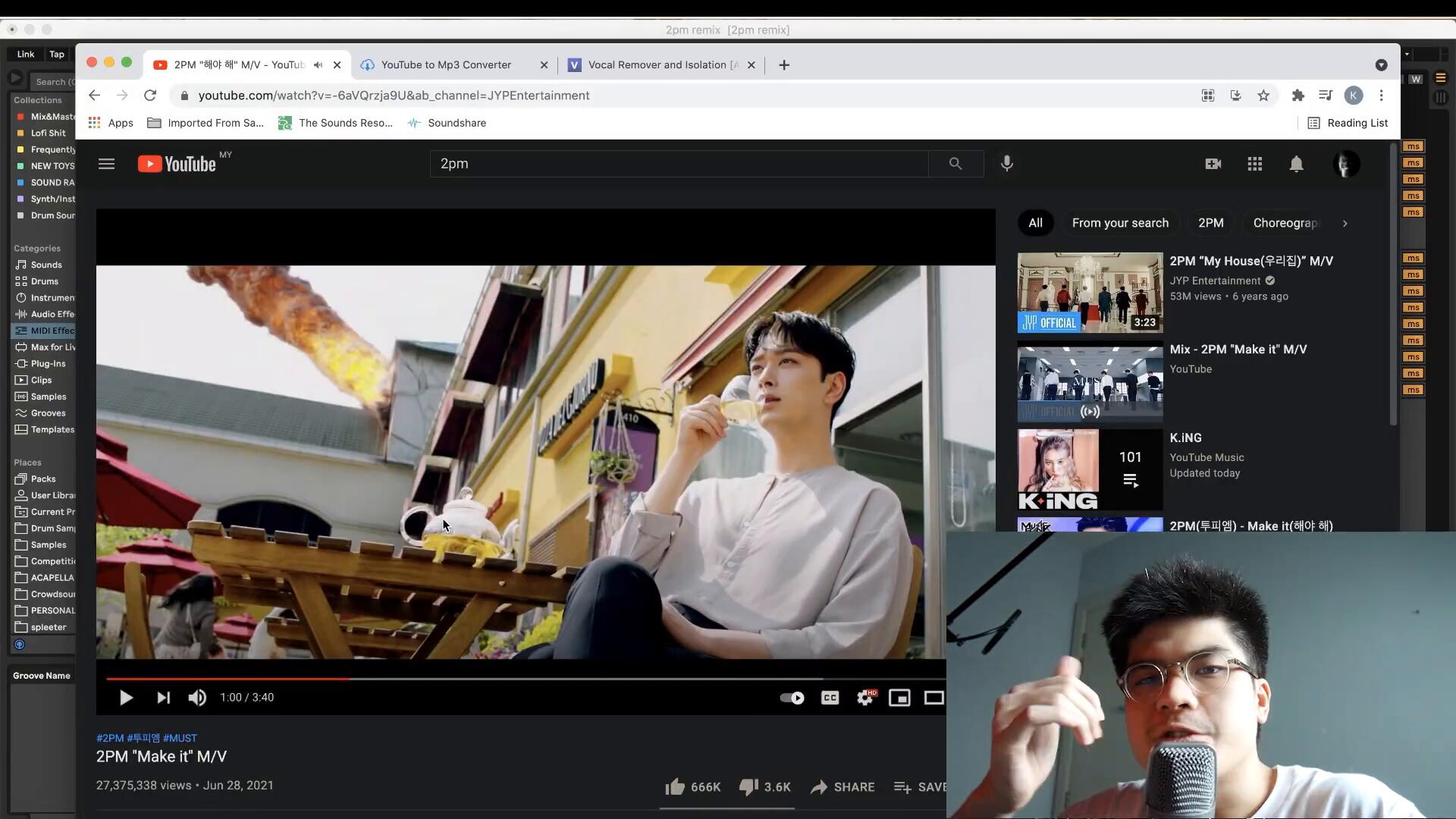Bookmark this page with the star icon
Screen dimensions: 1456x819
tap(1263, 96)
